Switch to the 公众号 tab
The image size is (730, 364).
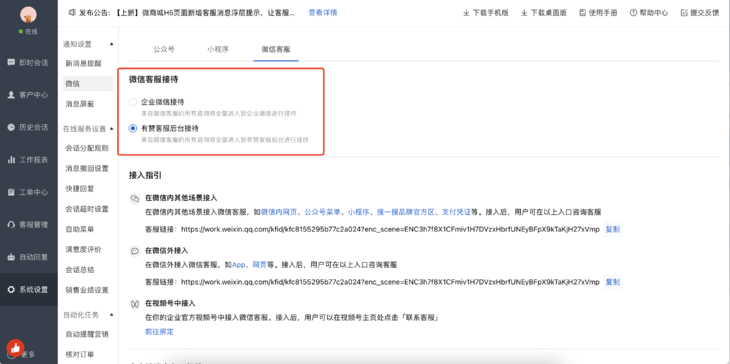(x=164, y=49)
